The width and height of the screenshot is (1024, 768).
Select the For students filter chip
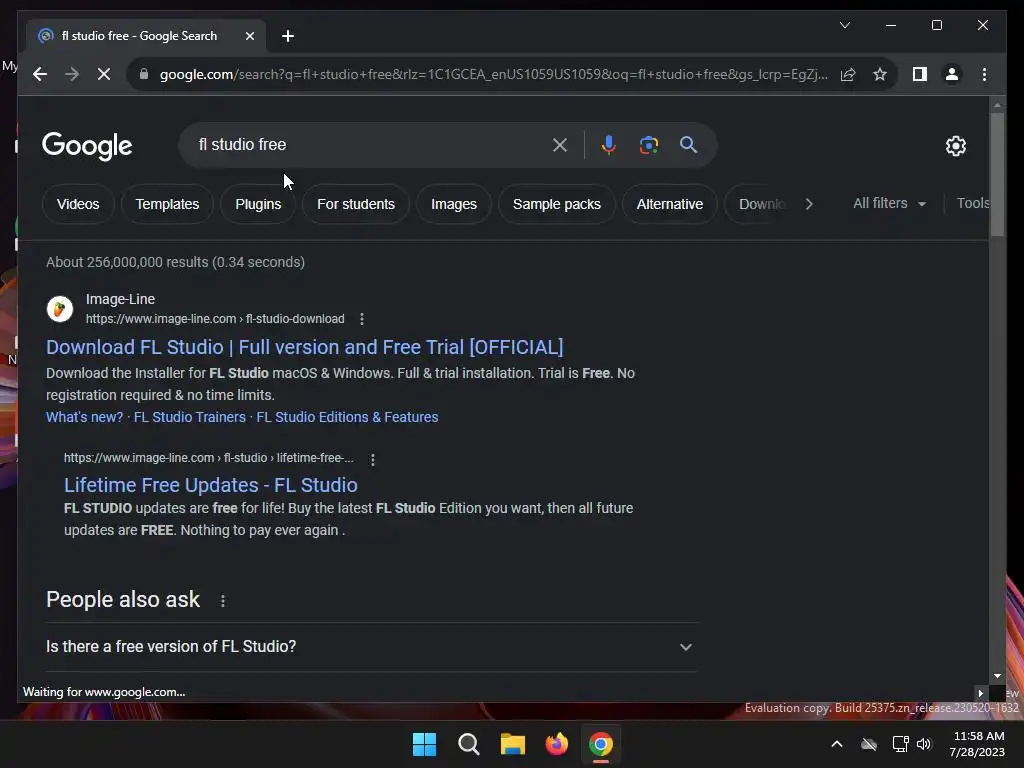point(356,204)
